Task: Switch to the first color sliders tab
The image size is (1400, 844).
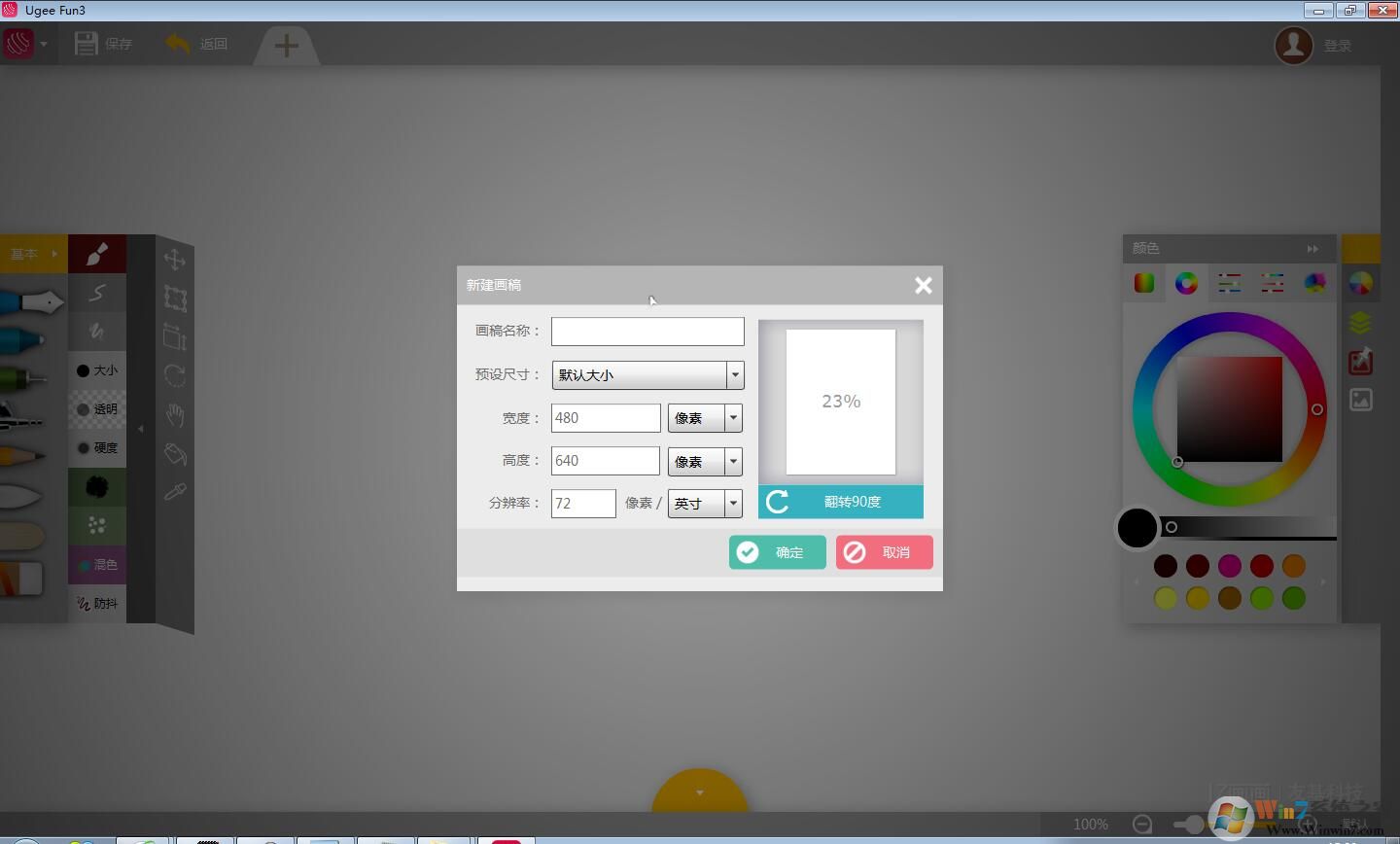Action: (1229, 283)
